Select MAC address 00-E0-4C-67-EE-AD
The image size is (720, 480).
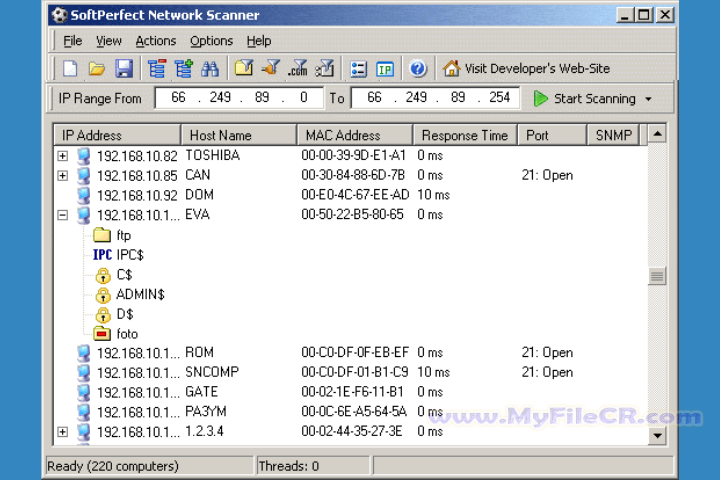tap(355, 195)
